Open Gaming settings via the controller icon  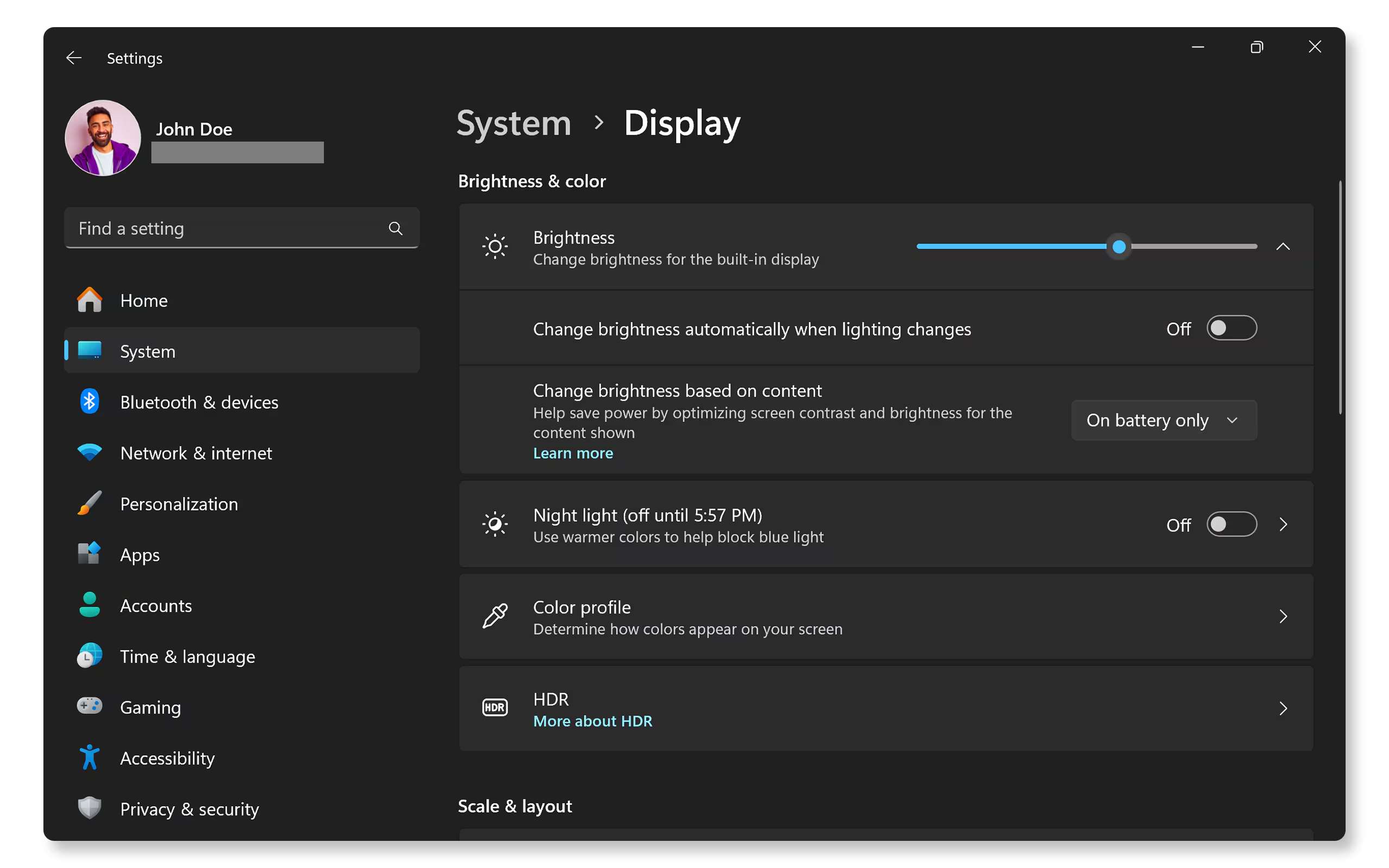tap(90, 707)
